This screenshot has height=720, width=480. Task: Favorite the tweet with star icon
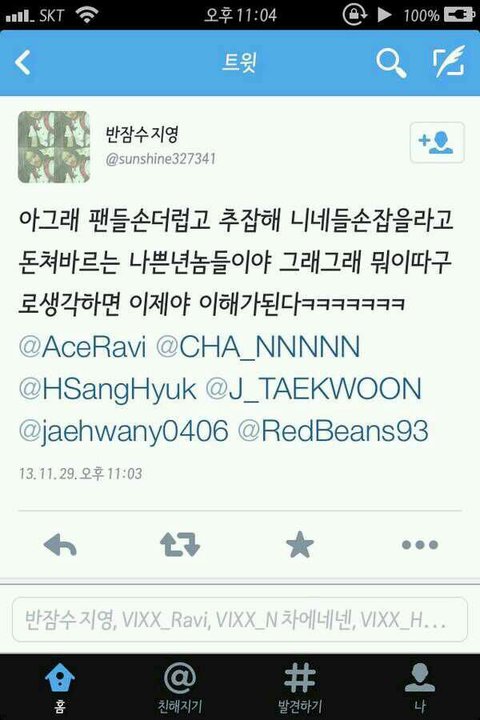pyautogui.click(x=299, y=545)
